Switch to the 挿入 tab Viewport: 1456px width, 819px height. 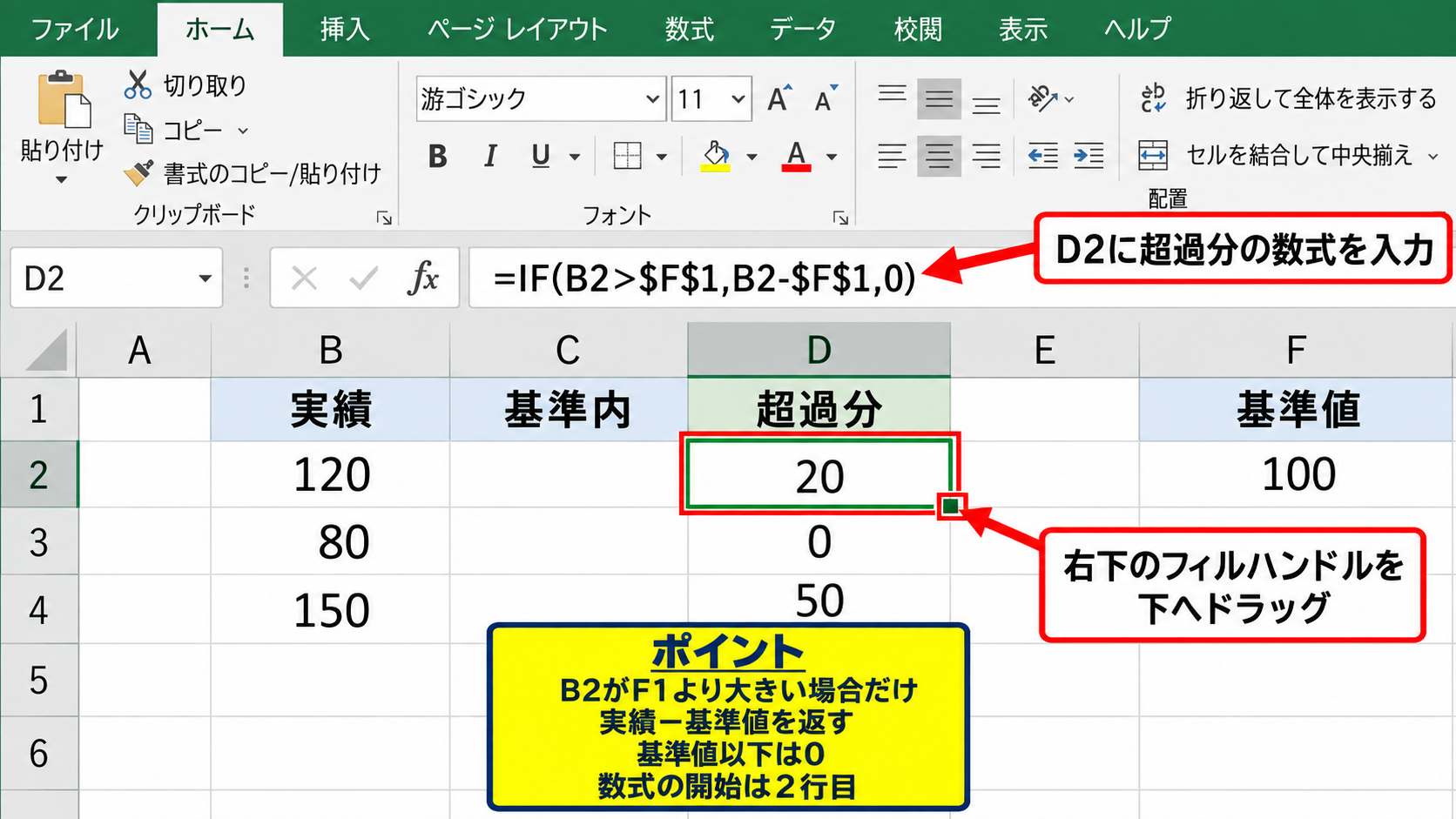pos(344,30)
